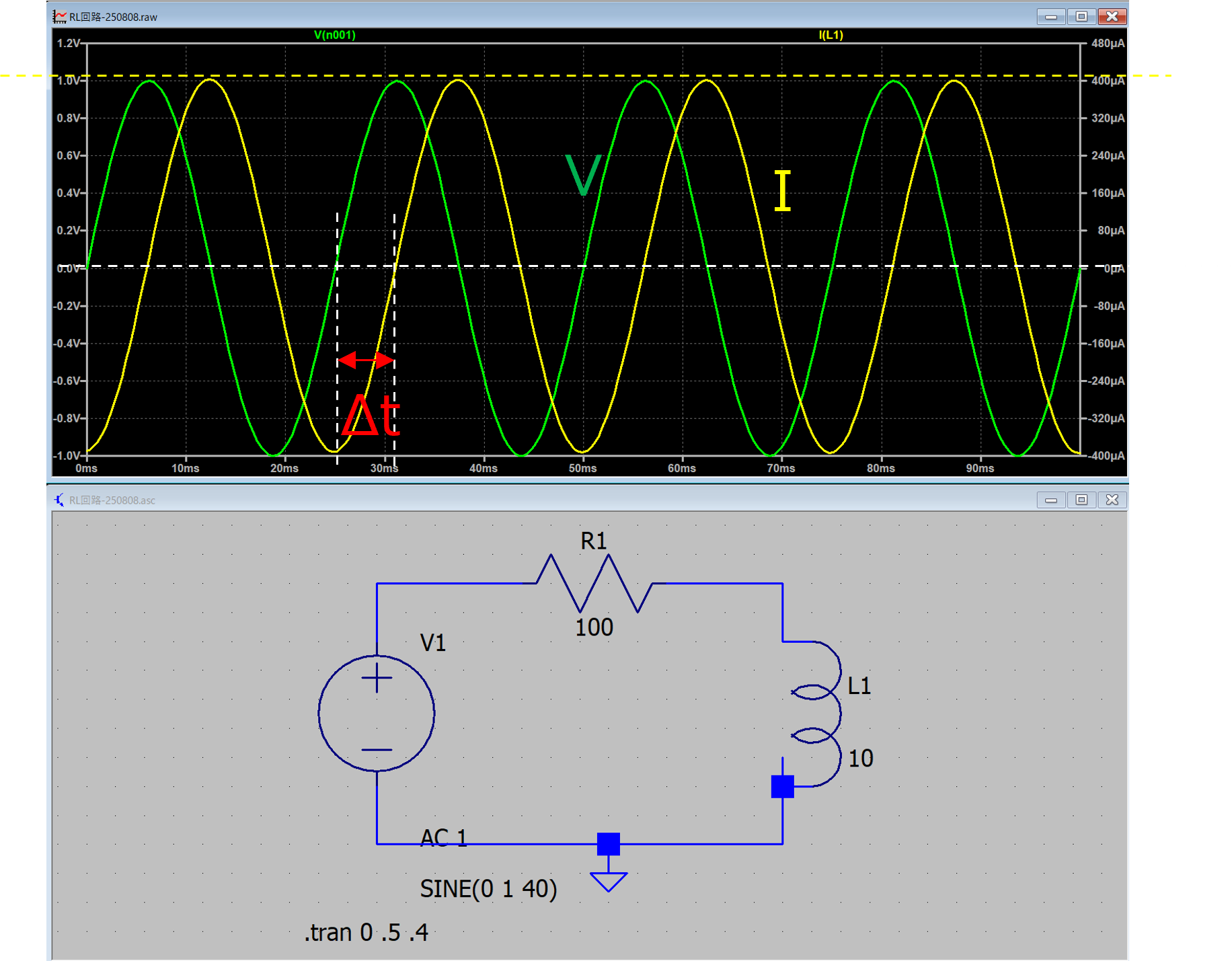Select the ground triangle symbol in schematic

[x=609, y=881]
